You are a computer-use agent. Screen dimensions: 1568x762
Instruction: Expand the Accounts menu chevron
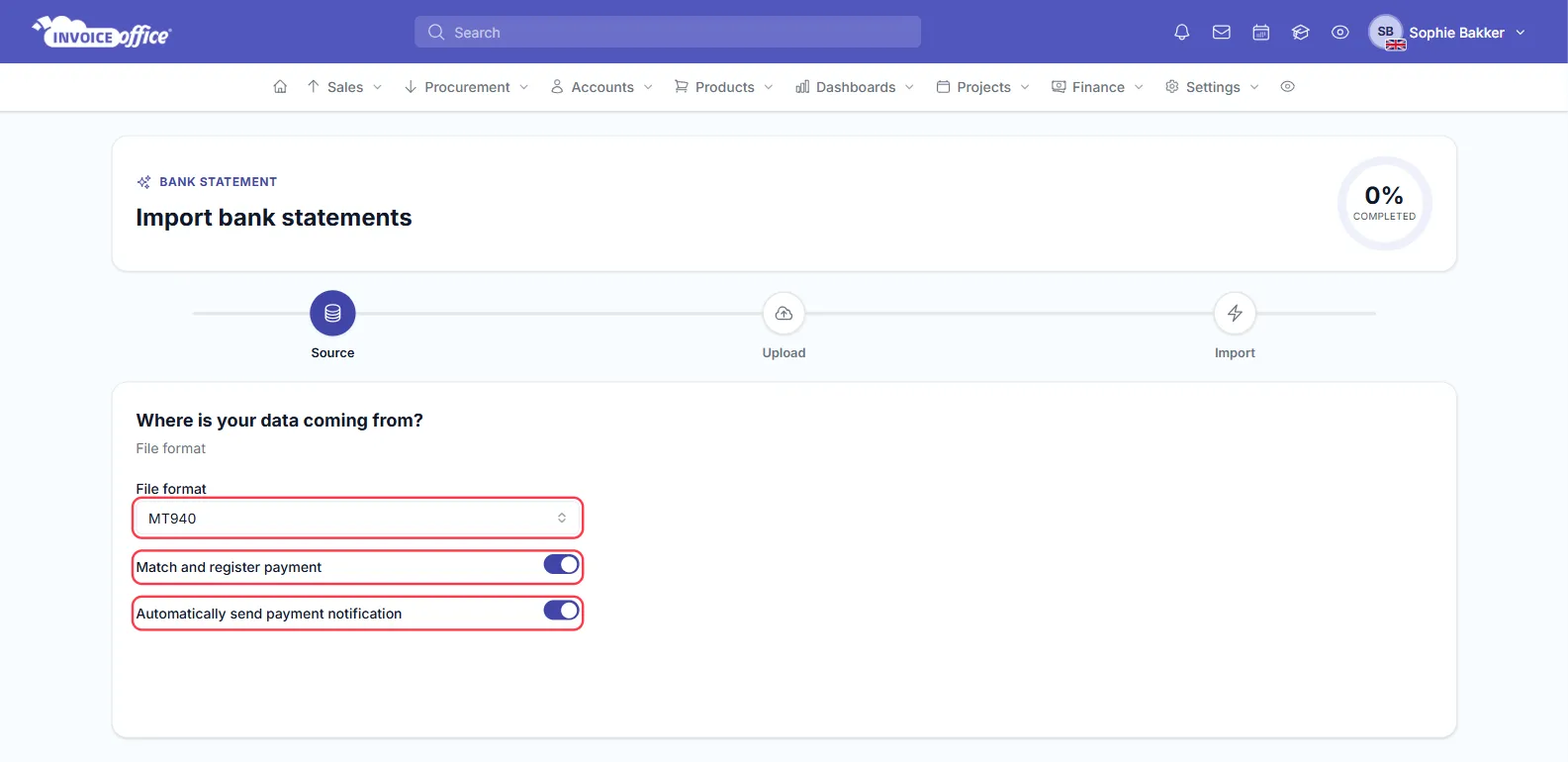pyautogui.click(x=648, y=87)
